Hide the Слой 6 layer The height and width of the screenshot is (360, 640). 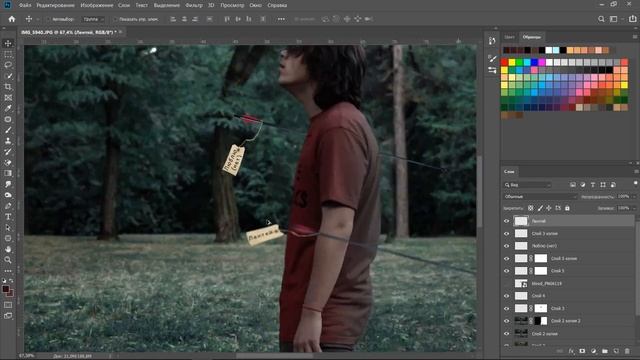pyautogui.click(x=507, y=296)
